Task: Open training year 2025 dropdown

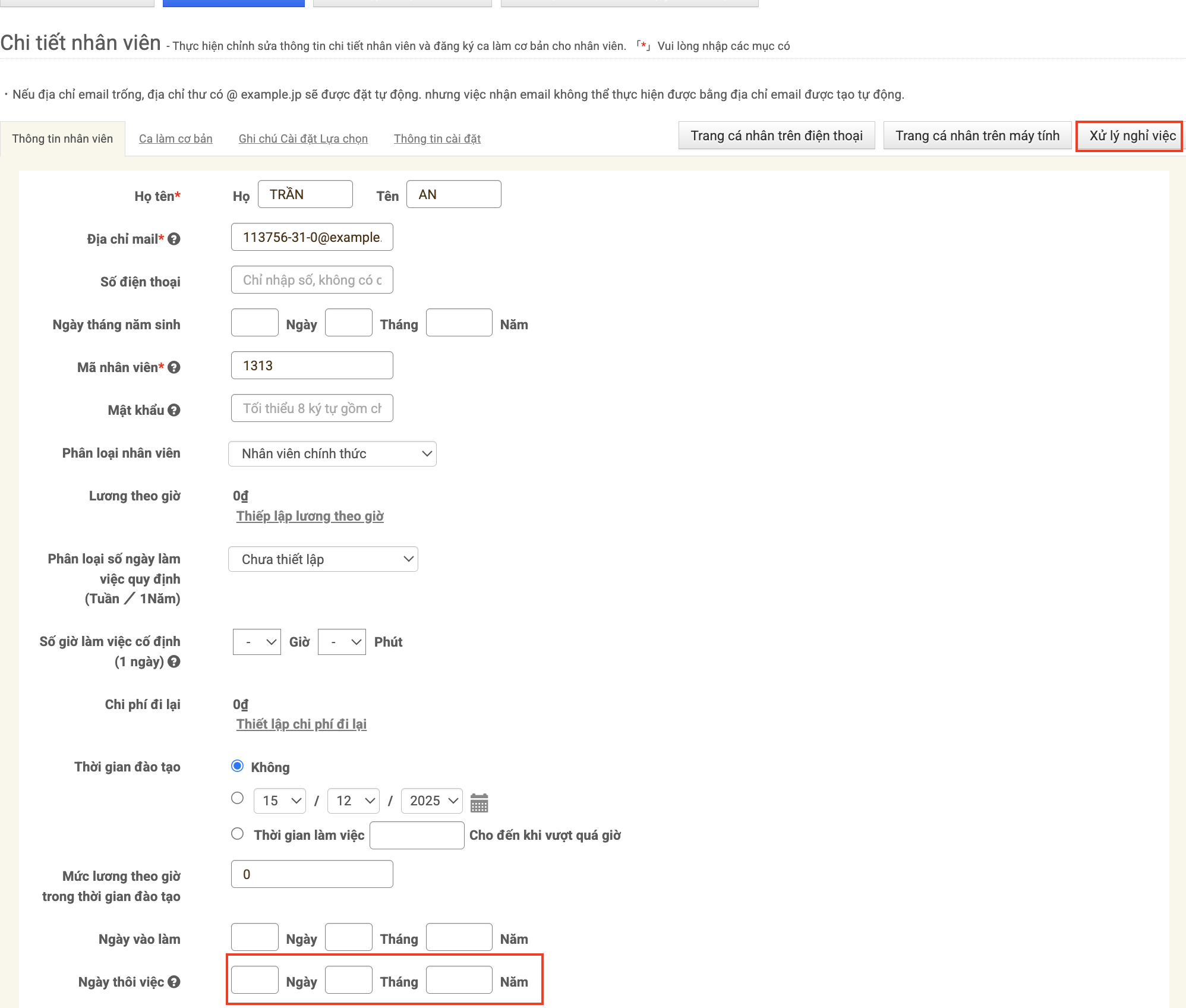Action: [x=432, y=801]
